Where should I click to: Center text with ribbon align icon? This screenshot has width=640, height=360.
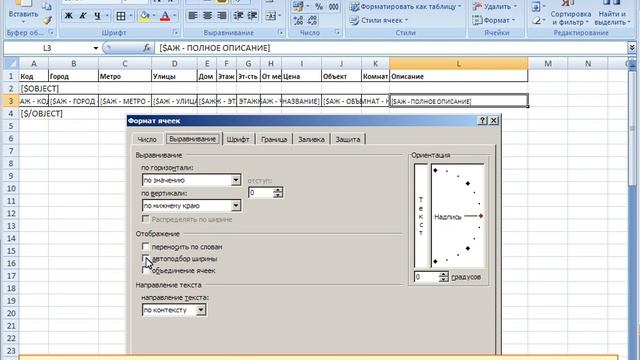click(207, 16)
